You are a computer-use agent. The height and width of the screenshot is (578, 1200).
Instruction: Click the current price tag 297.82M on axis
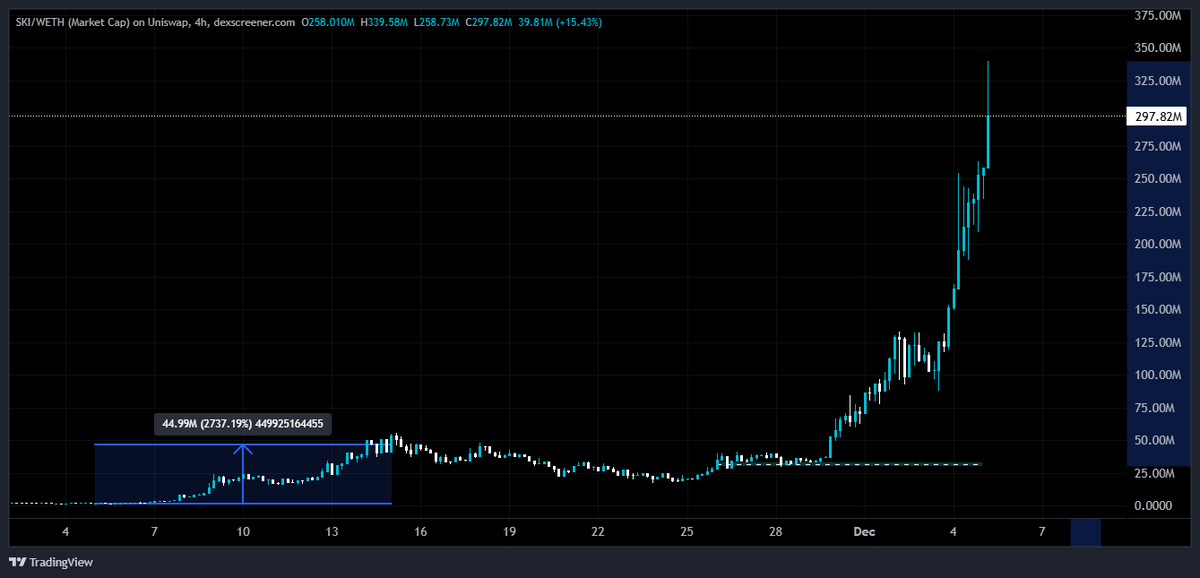[1159, 117]
